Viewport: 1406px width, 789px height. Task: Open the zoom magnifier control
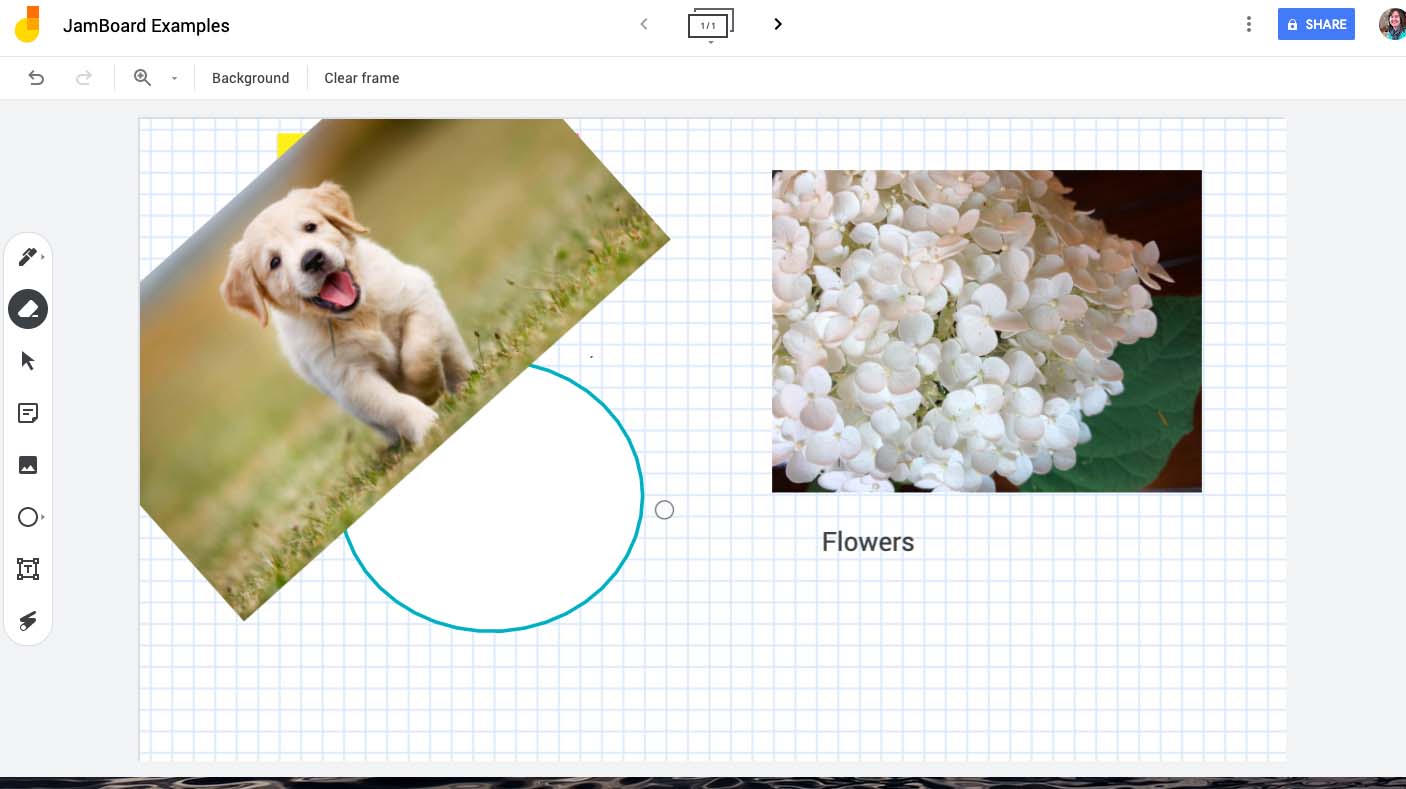tap(143, 78)
